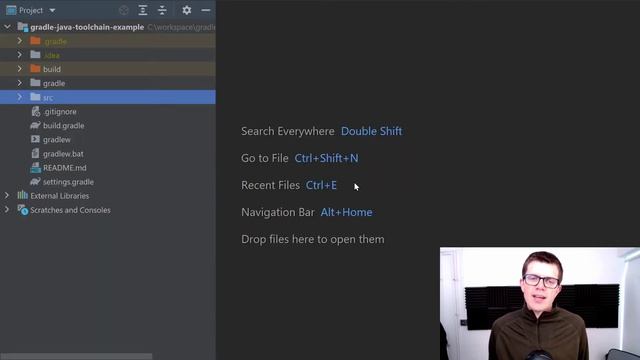The height and width of the screenshot is (360, 640).
Task: Open the Project view dropdown
Action: (x=52, y=11)
